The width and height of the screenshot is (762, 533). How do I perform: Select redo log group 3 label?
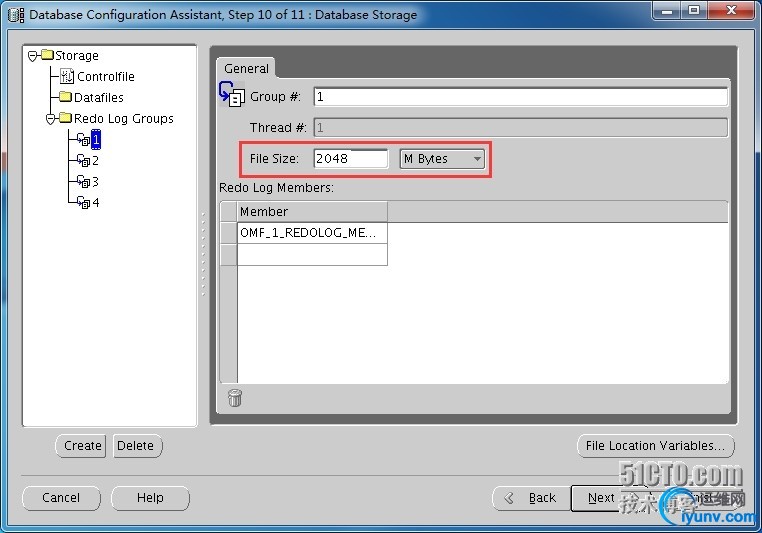pos(95,182)
